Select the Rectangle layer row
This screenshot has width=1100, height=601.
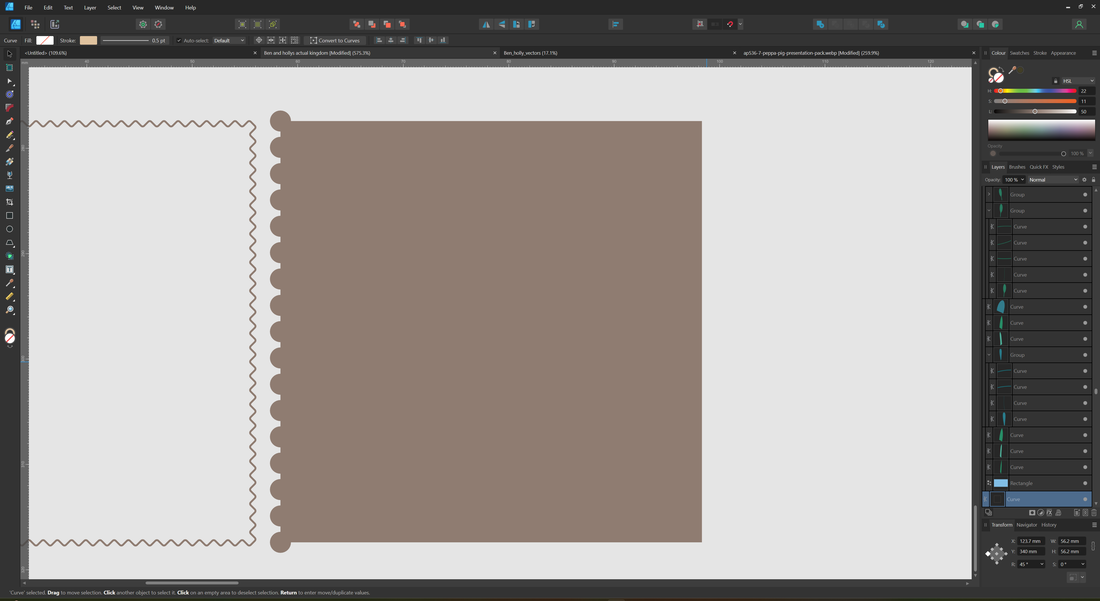(x=1038, y=483)
